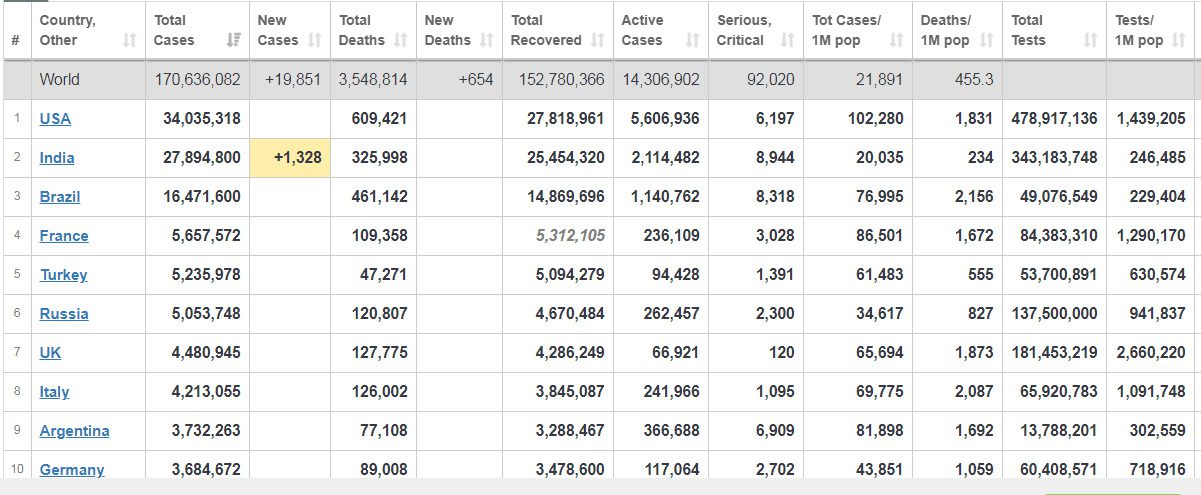Select Germany active cases 117,064

tap(672, 469)
